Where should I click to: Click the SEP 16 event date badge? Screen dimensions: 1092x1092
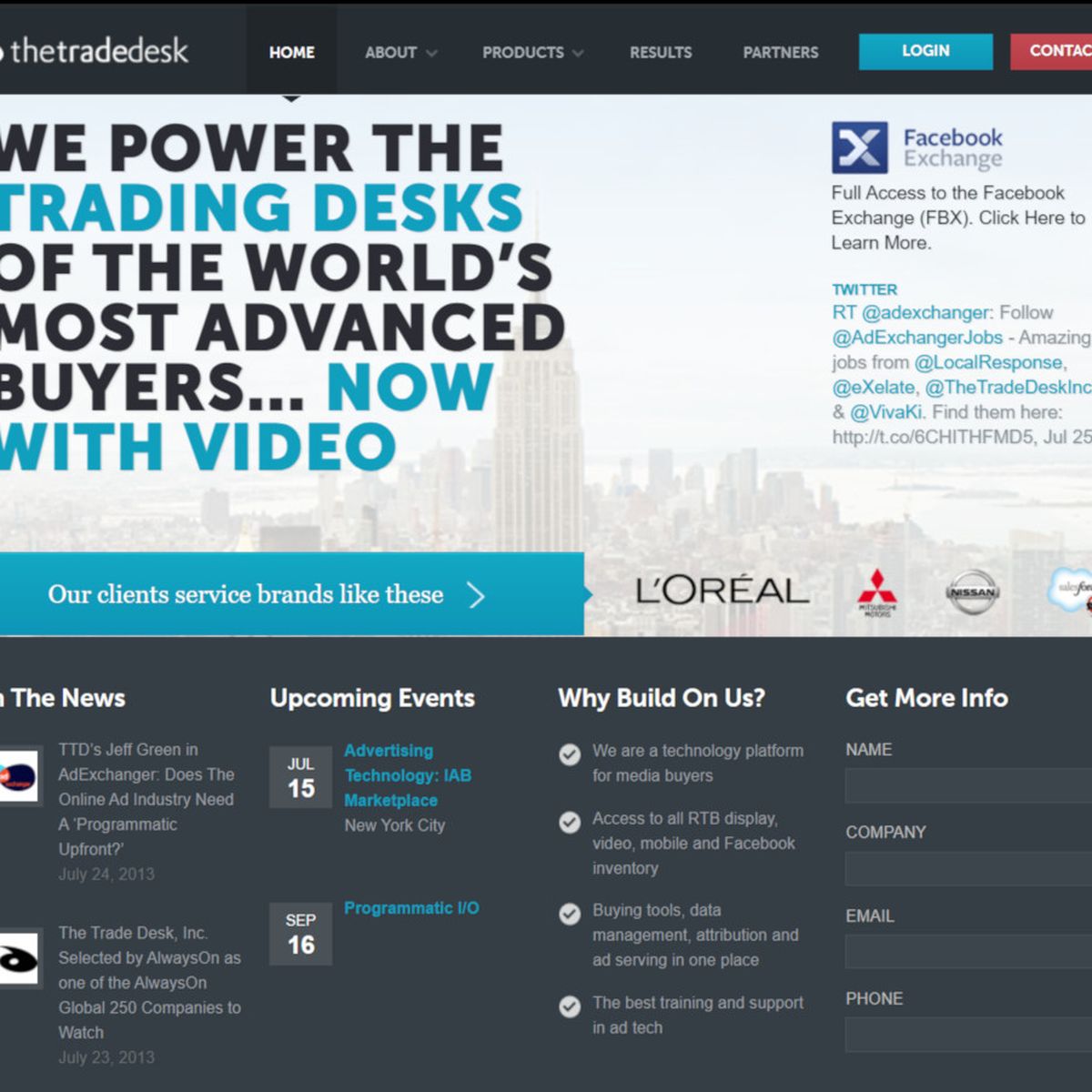pyautogui.click(x=300, y=934)
